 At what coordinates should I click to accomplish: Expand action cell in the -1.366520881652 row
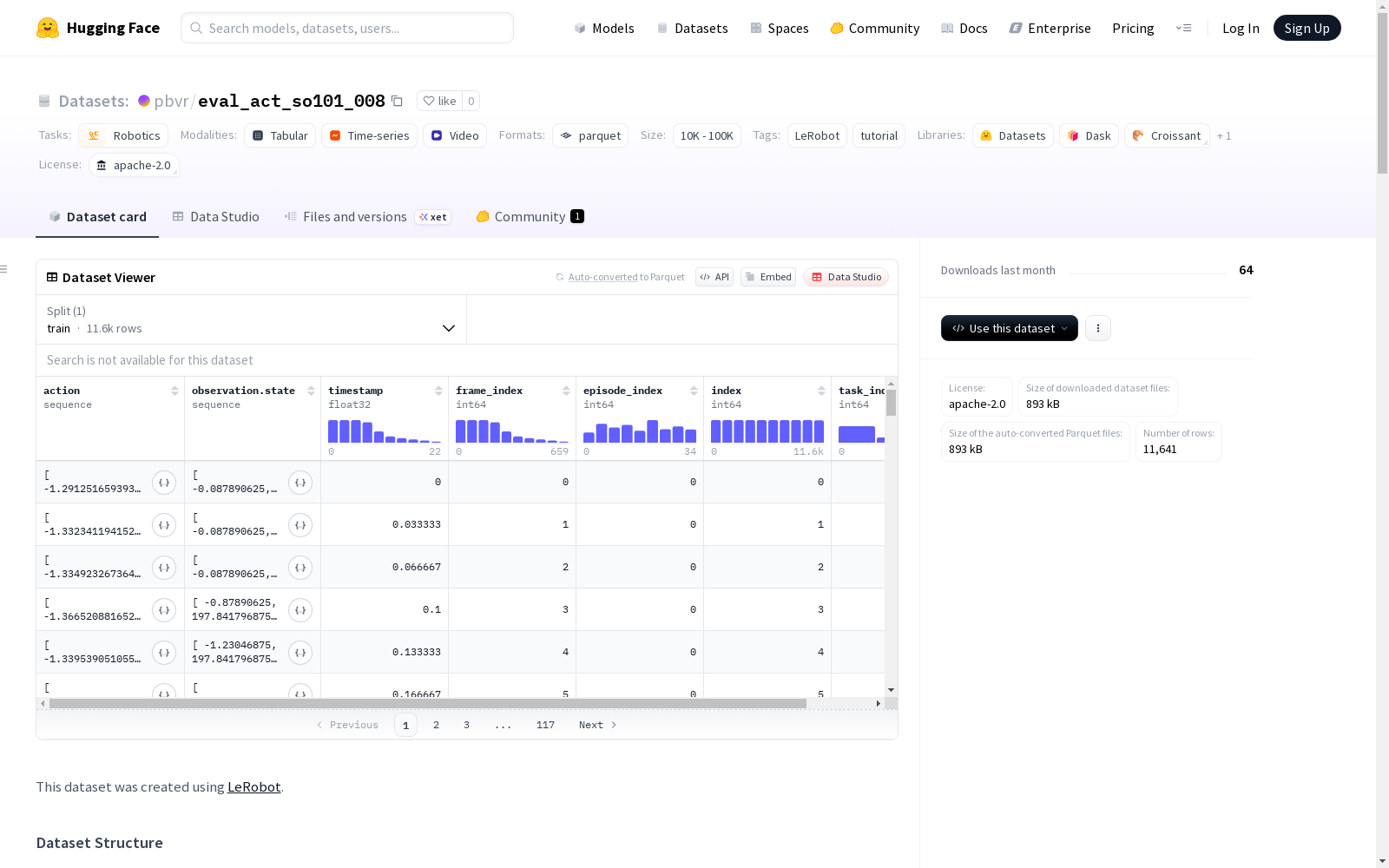coord(164,610)
